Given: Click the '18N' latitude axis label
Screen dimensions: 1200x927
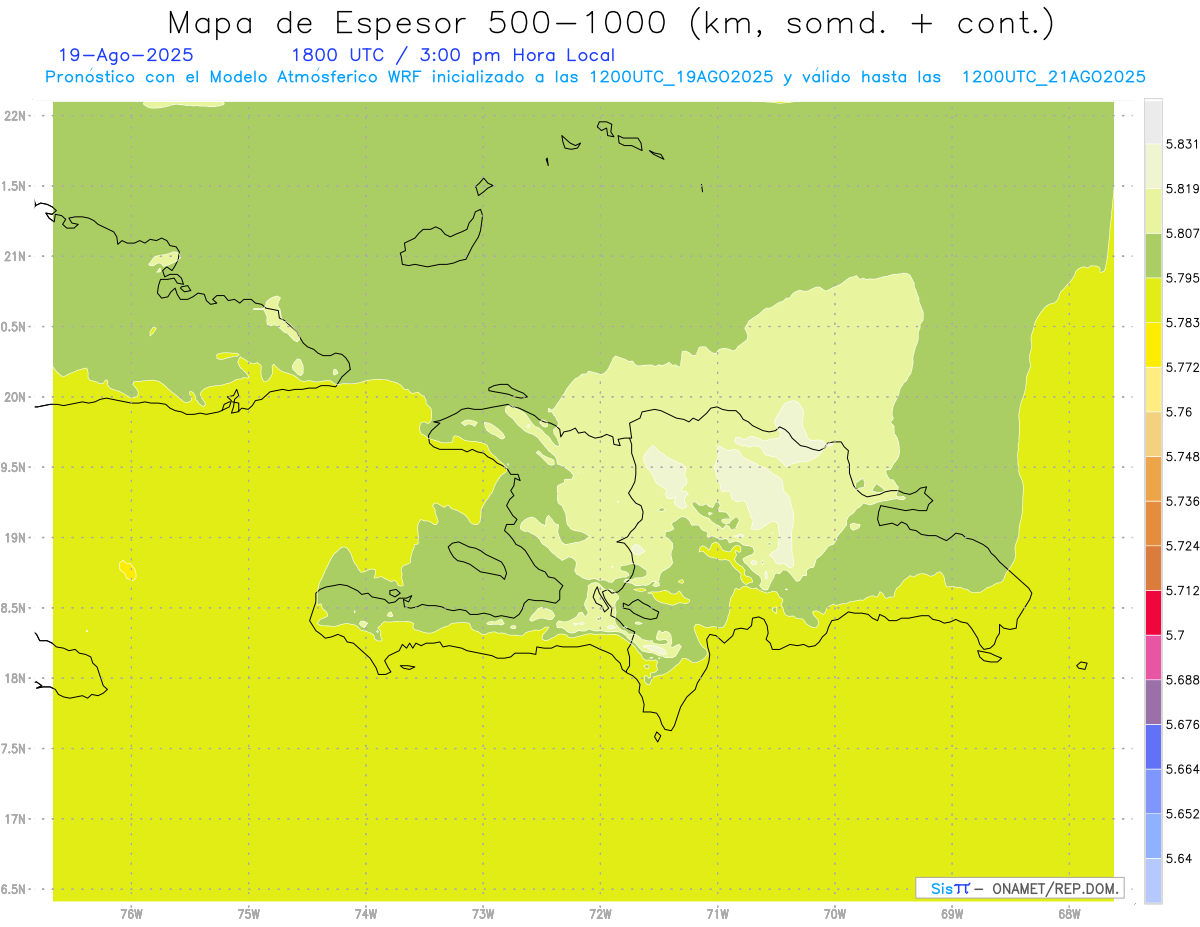Looking at the screenshot, I should (15, 679).
